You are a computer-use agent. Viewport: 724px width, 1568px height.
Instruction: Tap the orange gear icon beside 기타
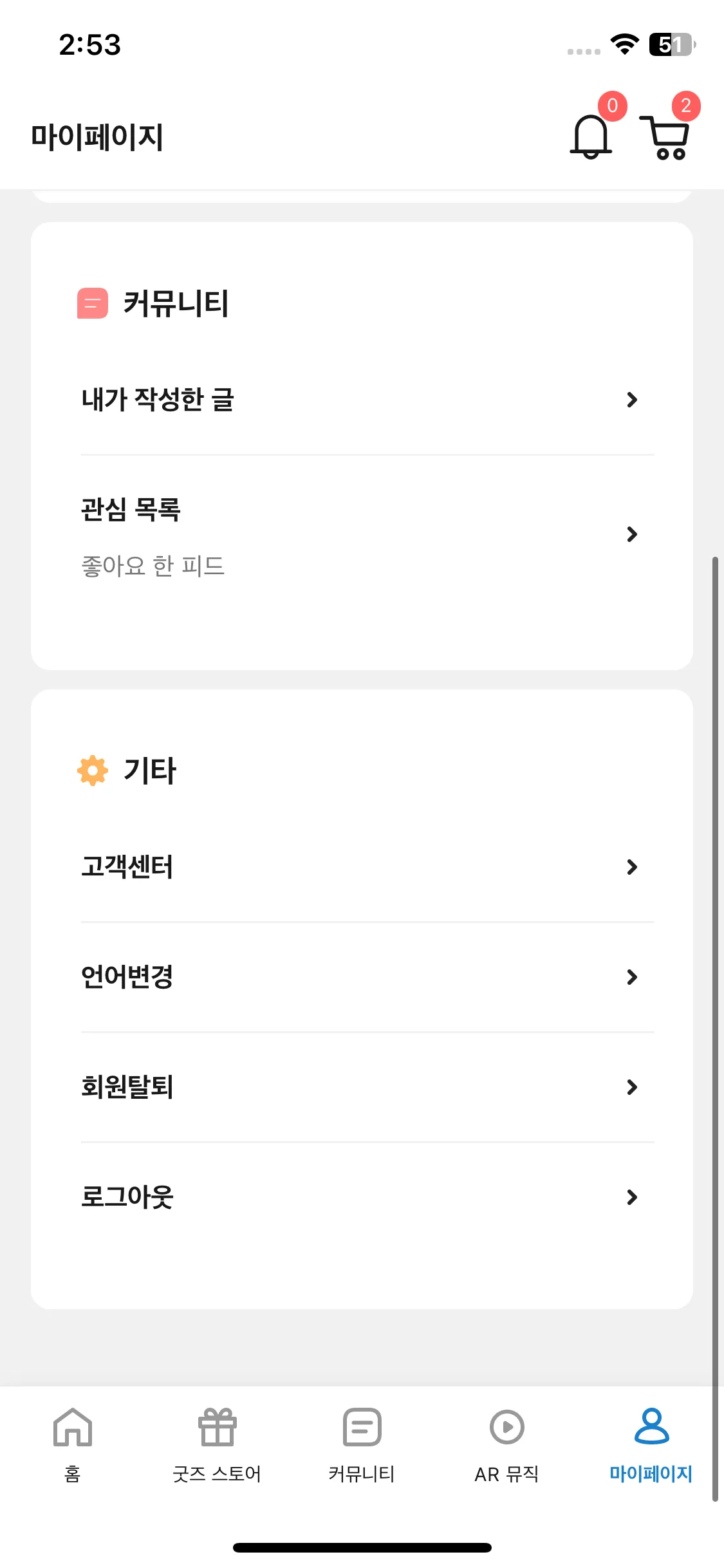pyautogui.click(x=93, y=770)
